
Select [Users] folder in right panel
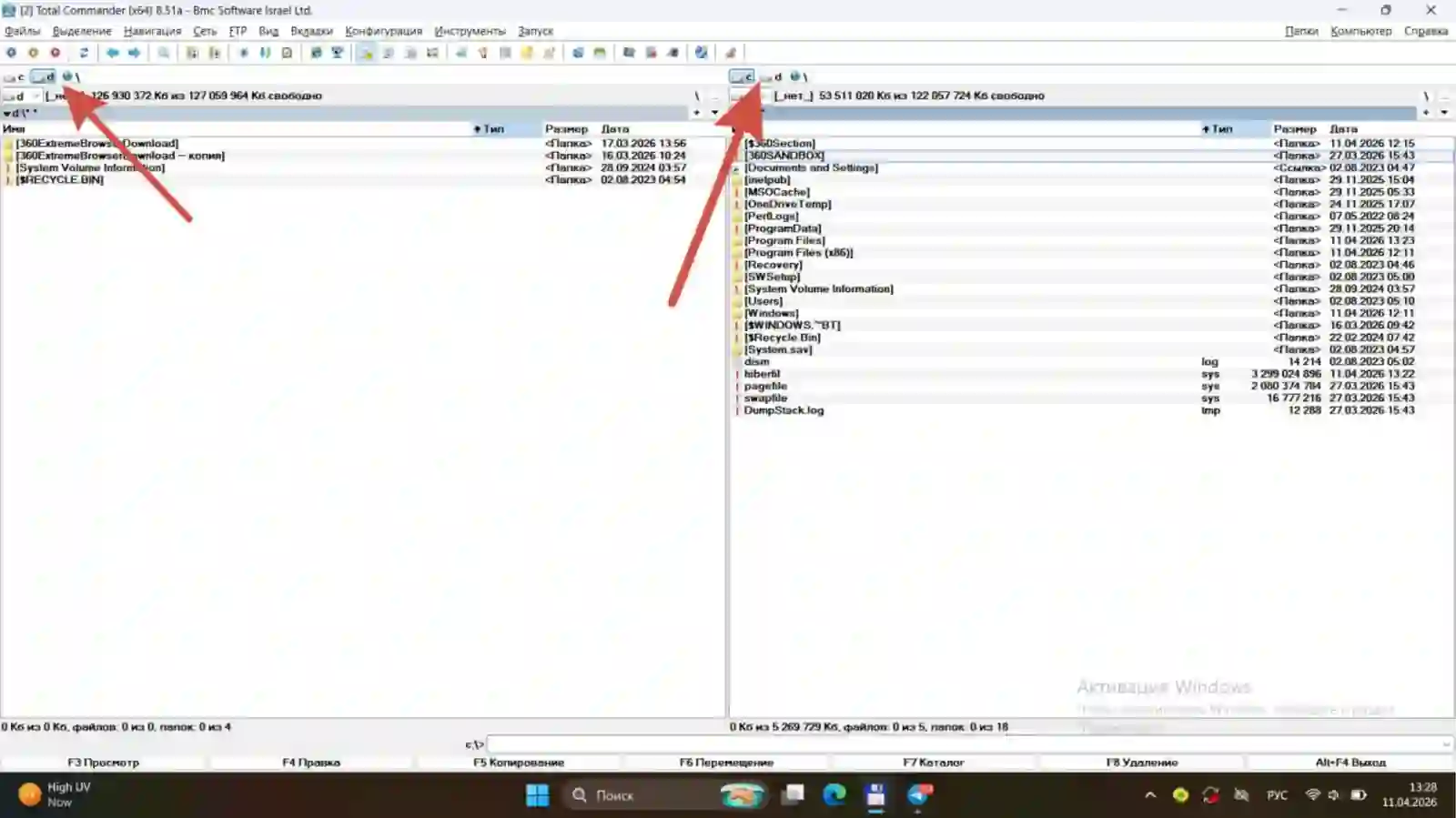click(x=763, y=301)
